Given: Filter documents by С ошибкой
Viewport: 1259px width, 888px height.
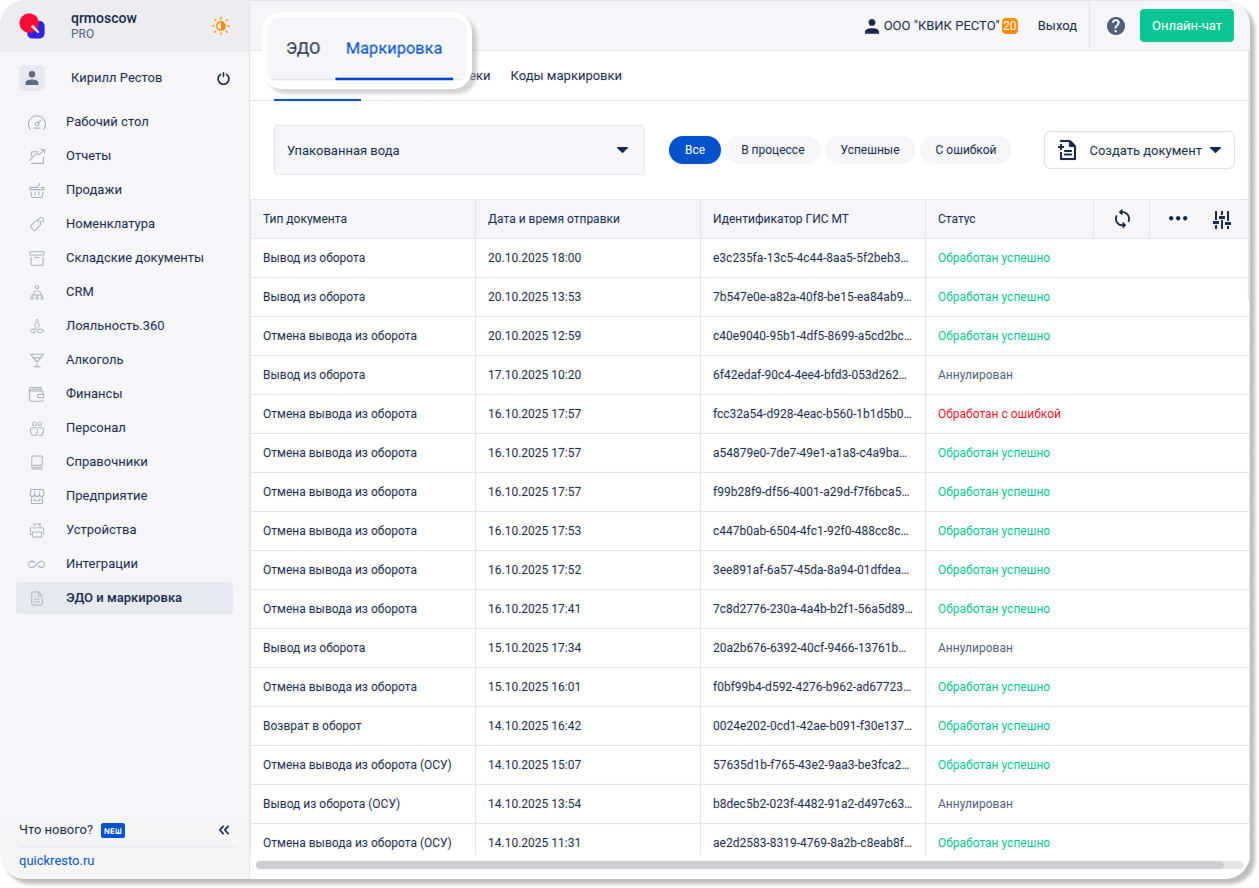Looking at the screenshot, I should [x=965, y=150].
